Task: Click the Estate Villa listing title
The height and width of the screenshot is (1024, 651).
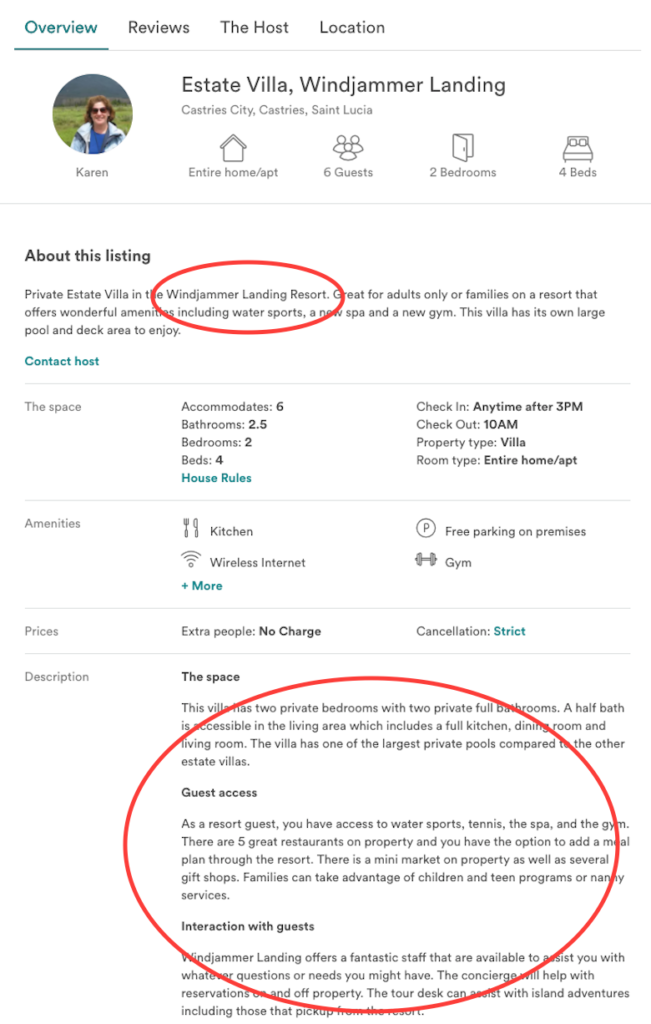Action: (342, 84)
